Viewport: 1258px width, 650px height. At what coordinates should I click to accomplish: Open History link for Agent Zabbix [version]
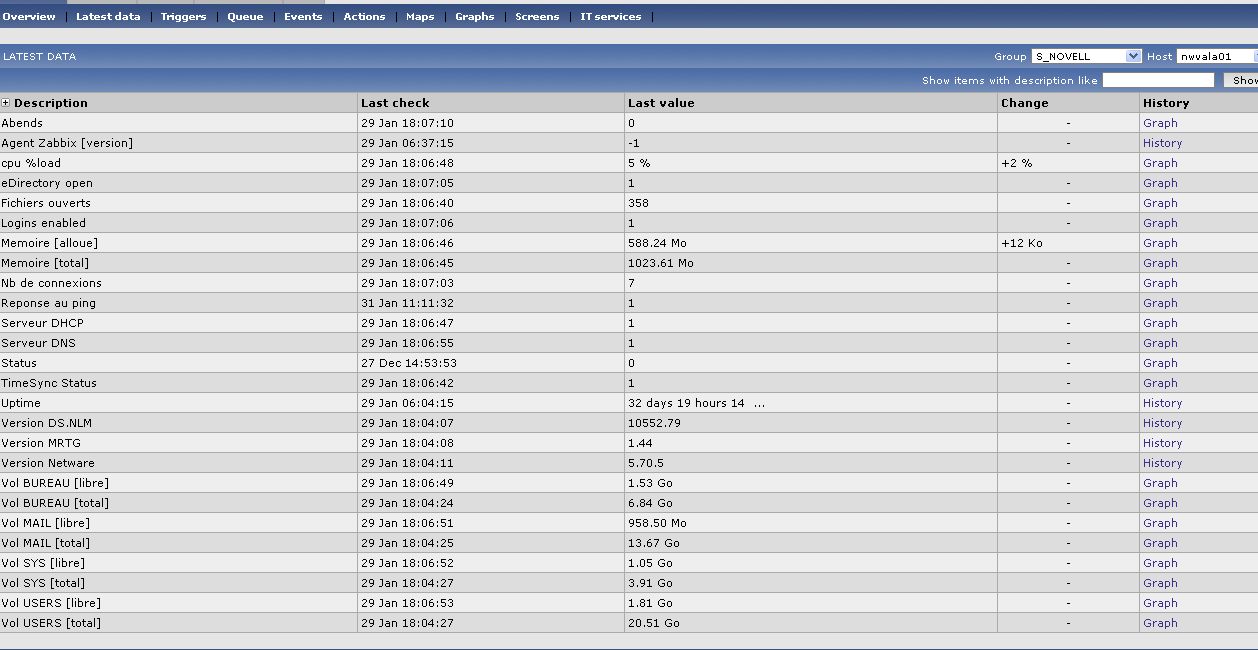(1162, 143)
